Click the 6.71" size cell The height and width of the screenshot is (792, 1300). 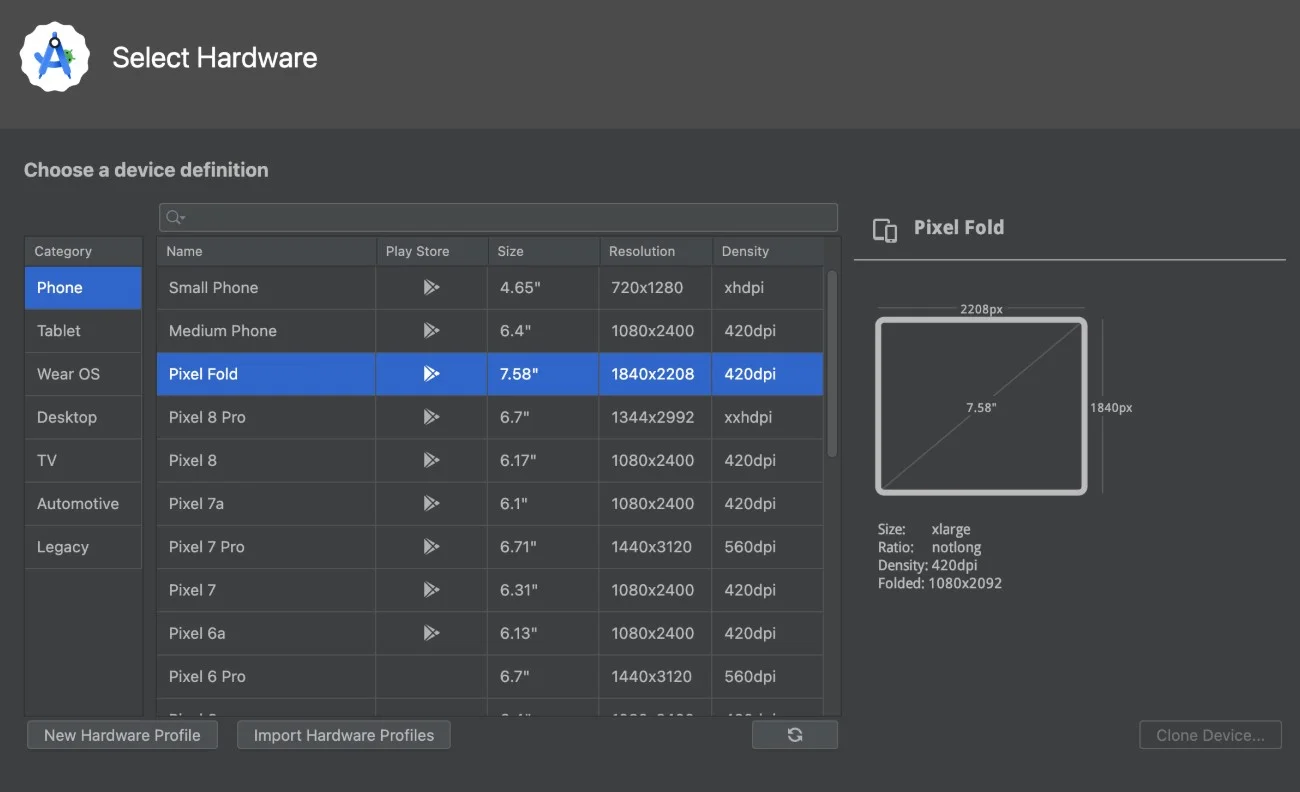(x=544, y=546)
